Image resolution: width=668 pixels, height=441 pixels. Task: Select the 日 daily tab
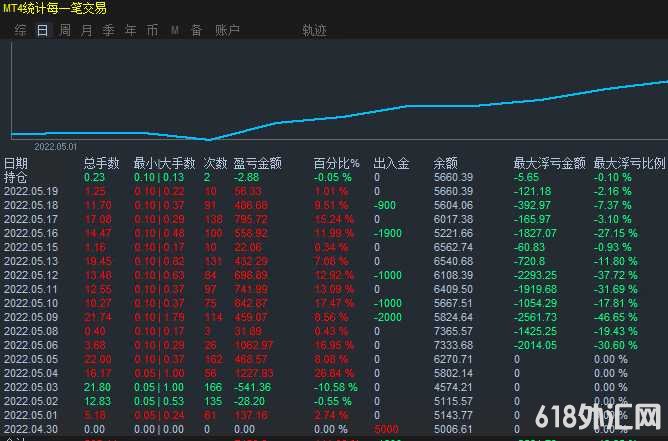pos(42,30)
